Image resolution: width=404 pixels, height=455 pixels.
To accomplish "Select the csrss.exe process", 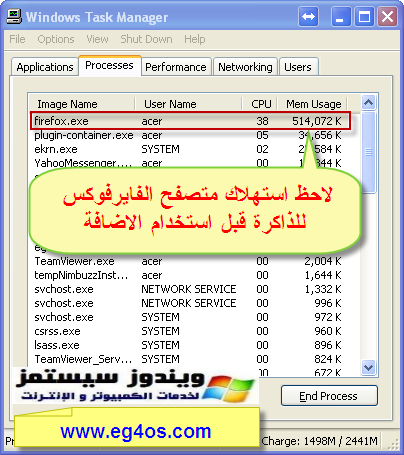I will point(188,331).
